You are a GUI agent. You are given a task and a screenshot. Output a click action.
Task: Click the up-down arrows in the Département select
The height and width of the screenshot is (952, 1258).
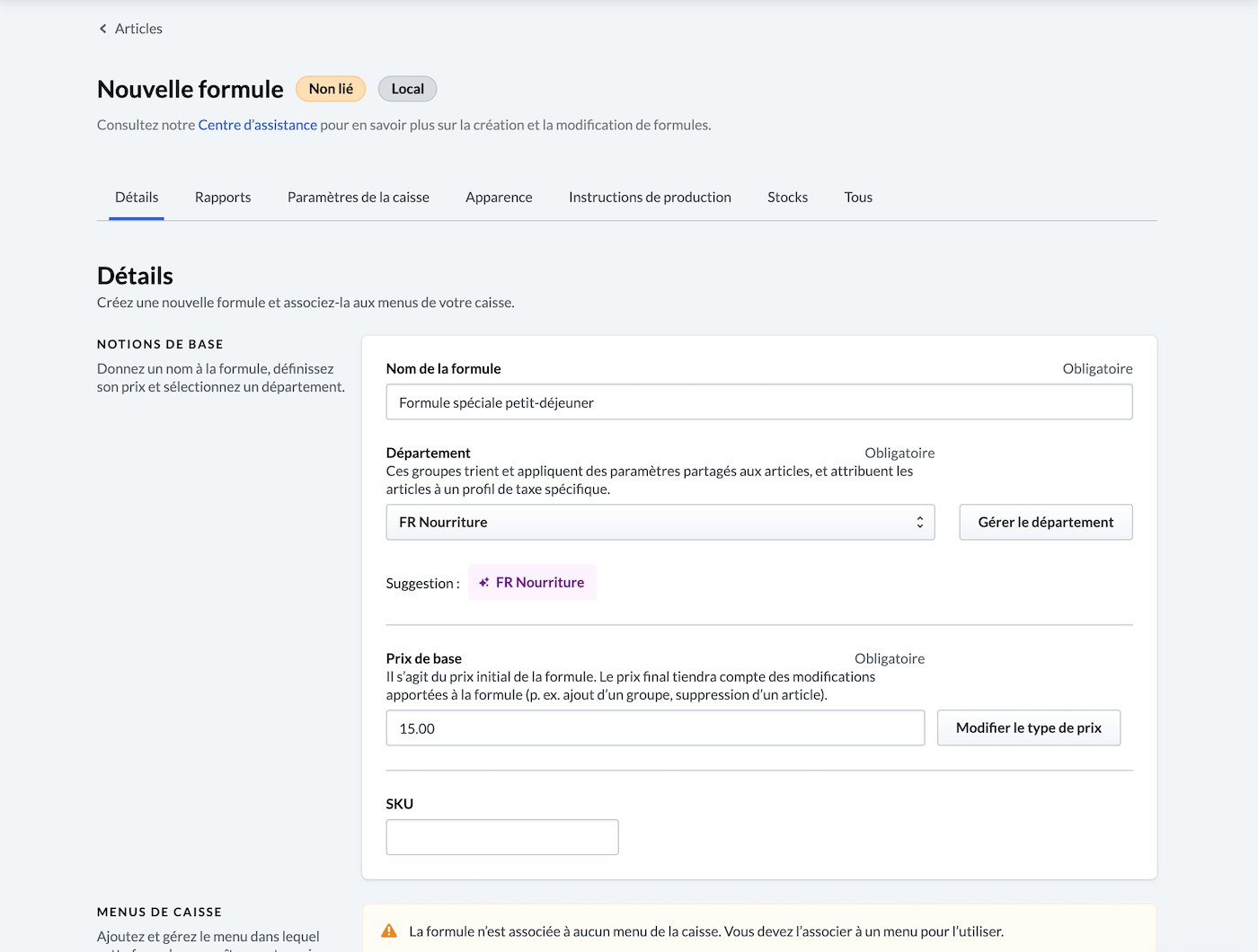pyautogui.click(x=919, y=523)
